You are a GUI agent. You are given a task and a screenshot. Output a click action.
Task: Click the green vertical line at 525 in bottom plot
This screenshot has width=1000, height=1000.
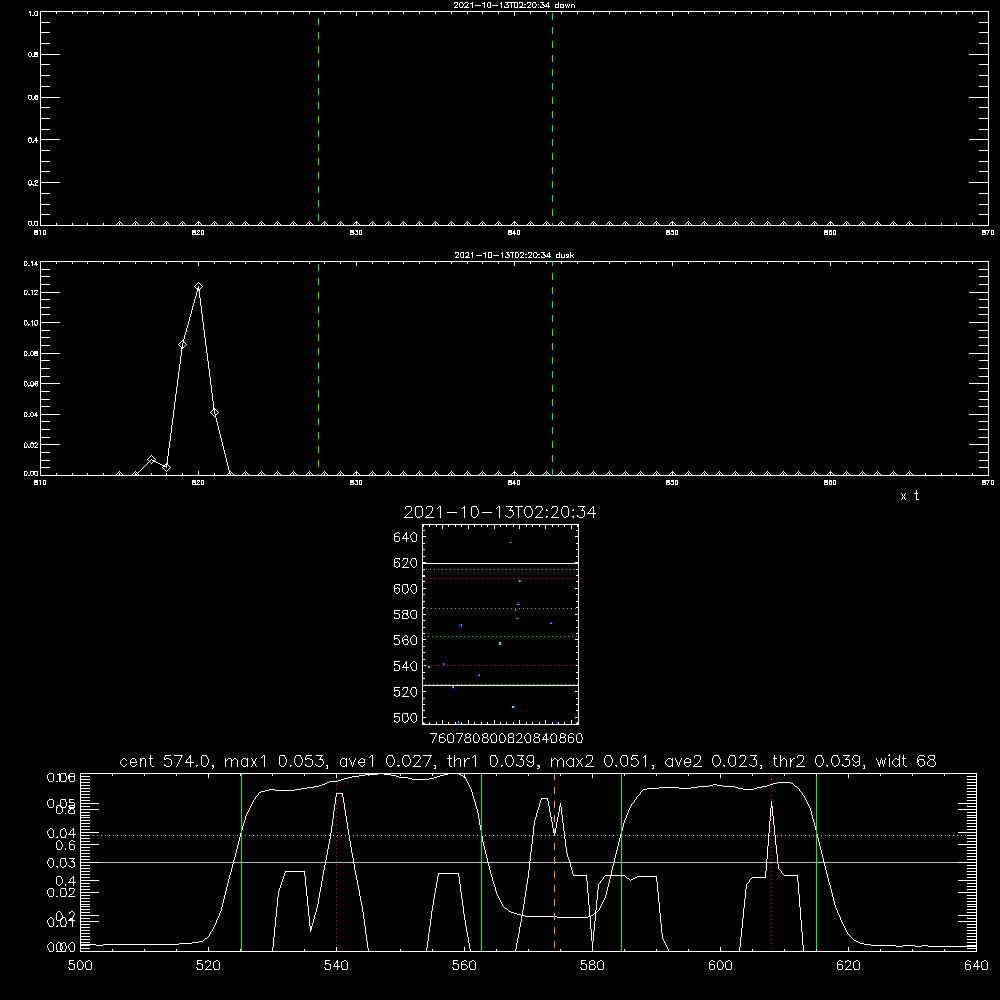pos(241,861)
